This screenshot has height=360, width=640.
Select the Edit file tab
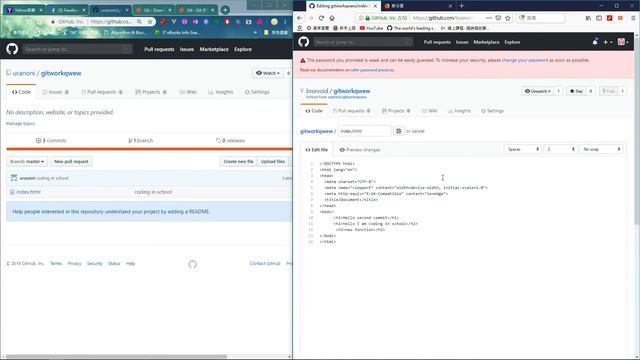317,150
